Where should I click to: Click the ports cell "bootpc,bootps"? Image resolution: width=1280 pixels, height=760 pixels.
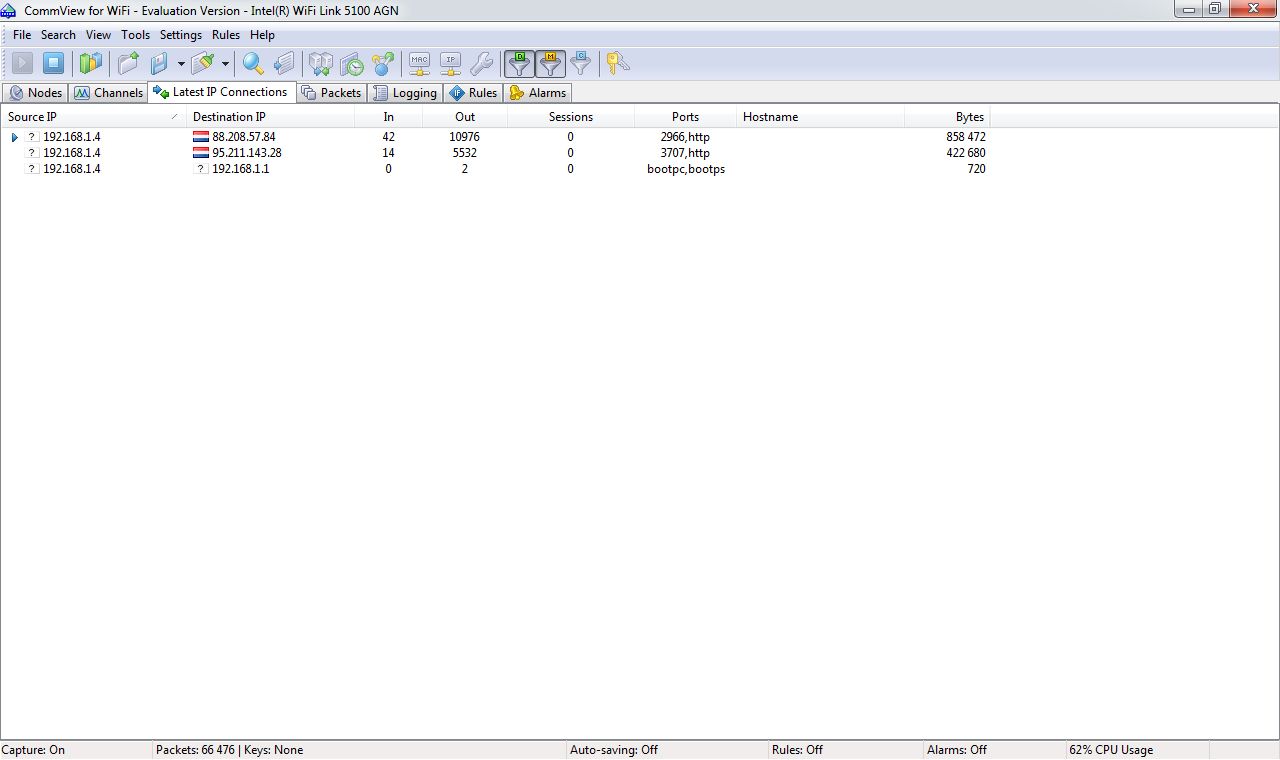pos(686,169)
